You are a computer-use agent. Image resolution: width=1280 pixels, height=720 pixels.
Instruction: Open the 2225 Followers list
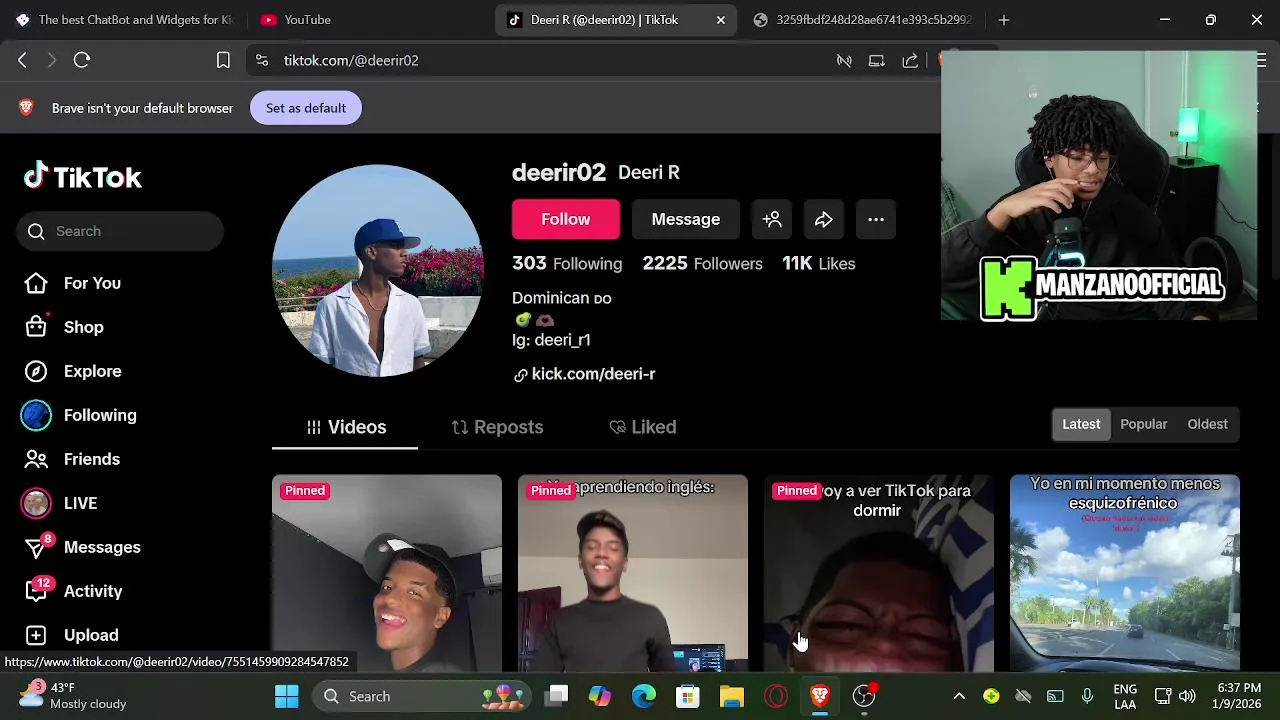703,263
